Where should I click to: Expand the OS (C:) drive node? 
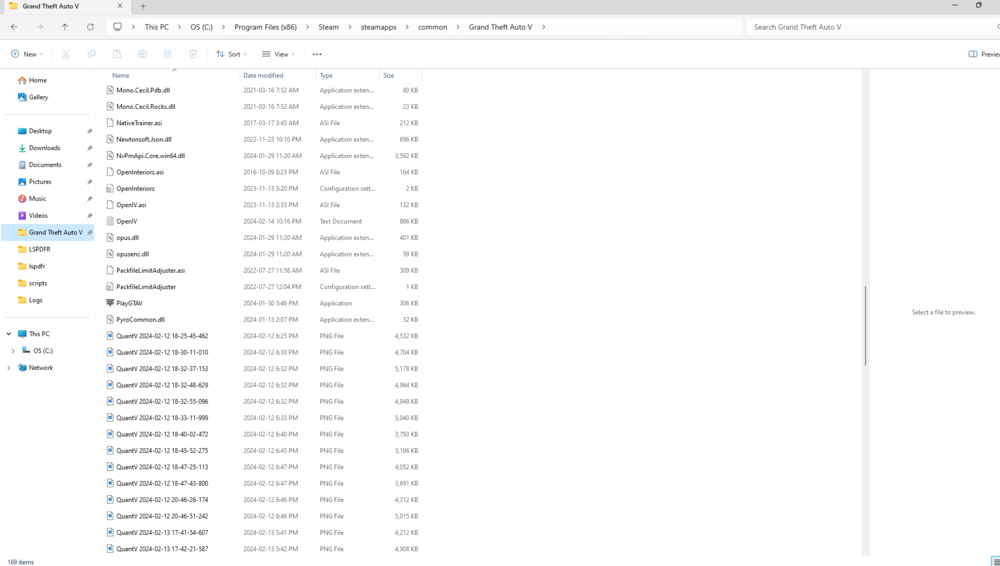pyautogui.click(x=13, y=351)
